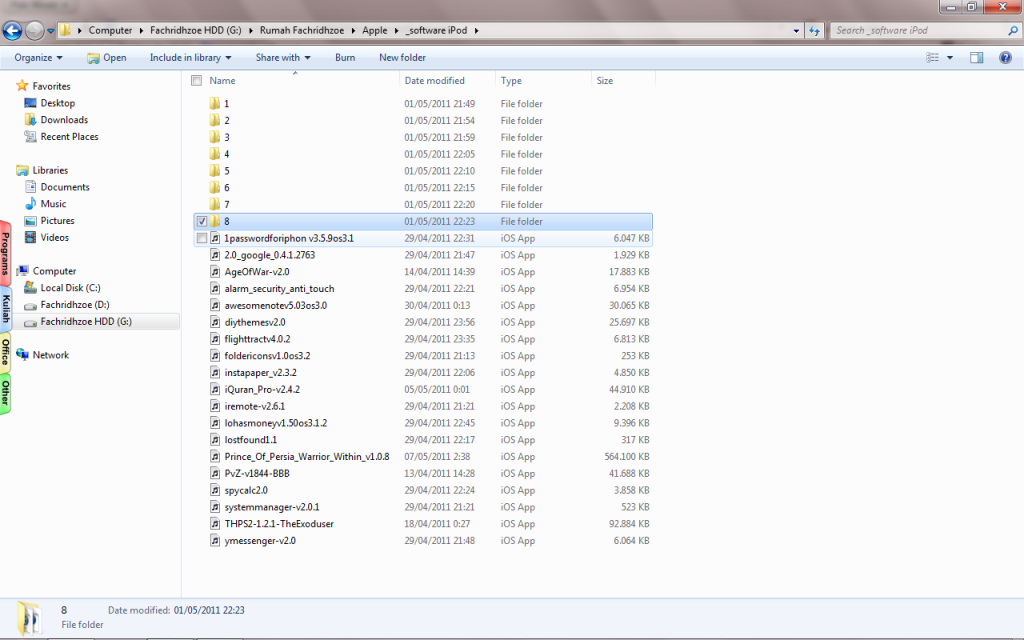Image resolution: width=1024 pixels, height=640 pixels.
Task: Click the Documents library icon
Action: [x=30, y=187]
